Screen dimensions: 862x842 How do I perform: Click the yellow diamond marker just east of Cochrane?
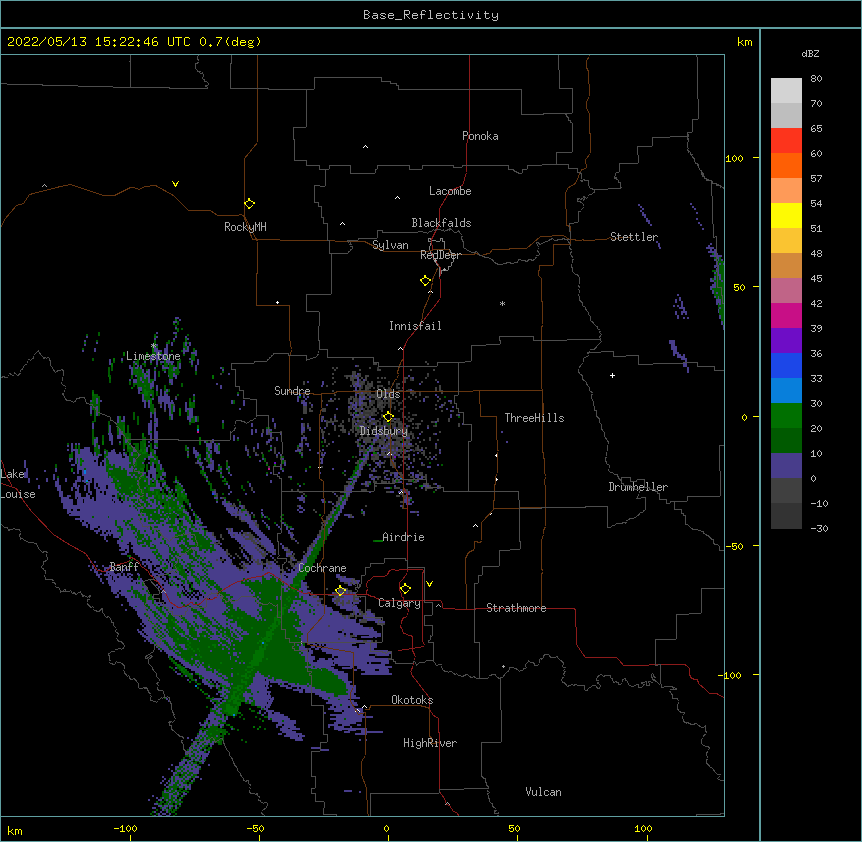click(x=341, y=591)
